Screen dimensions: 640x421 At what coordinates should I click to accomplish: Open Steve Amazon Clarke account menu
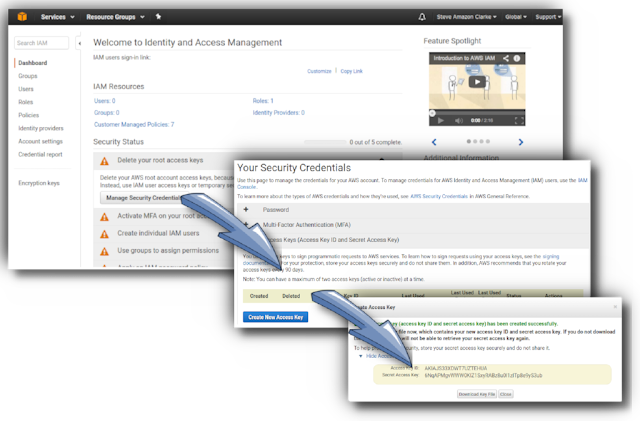coord(467,17)
